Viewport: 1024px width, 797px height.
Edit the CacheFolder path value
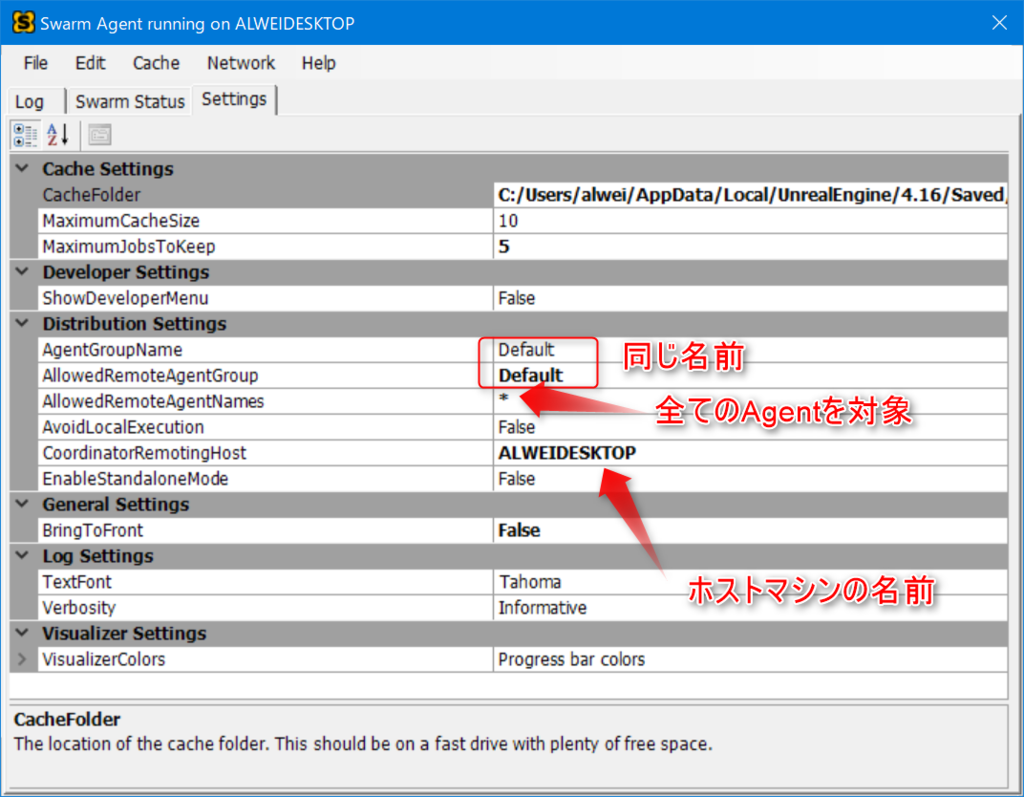pyautogui.click(x=750, y=195)
